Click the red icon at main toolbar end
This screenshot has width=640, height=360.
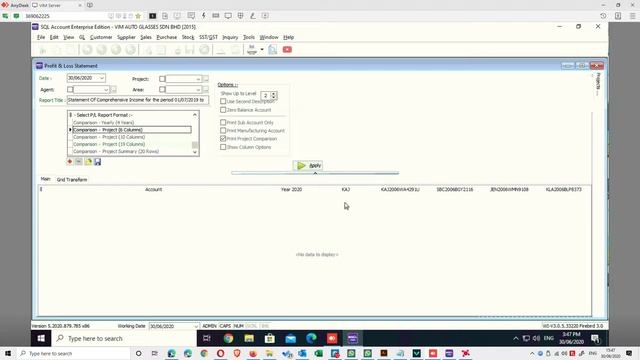coord(287,49)
